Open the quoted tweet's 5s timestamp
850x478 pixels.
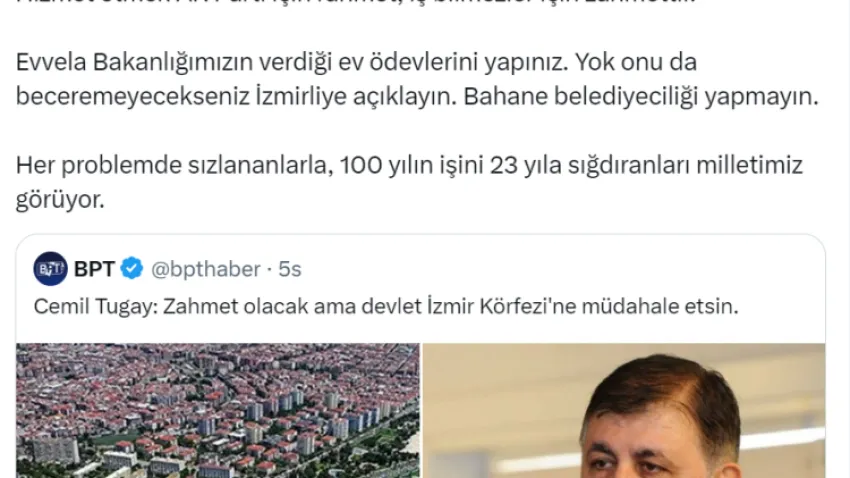coord(289,269)
